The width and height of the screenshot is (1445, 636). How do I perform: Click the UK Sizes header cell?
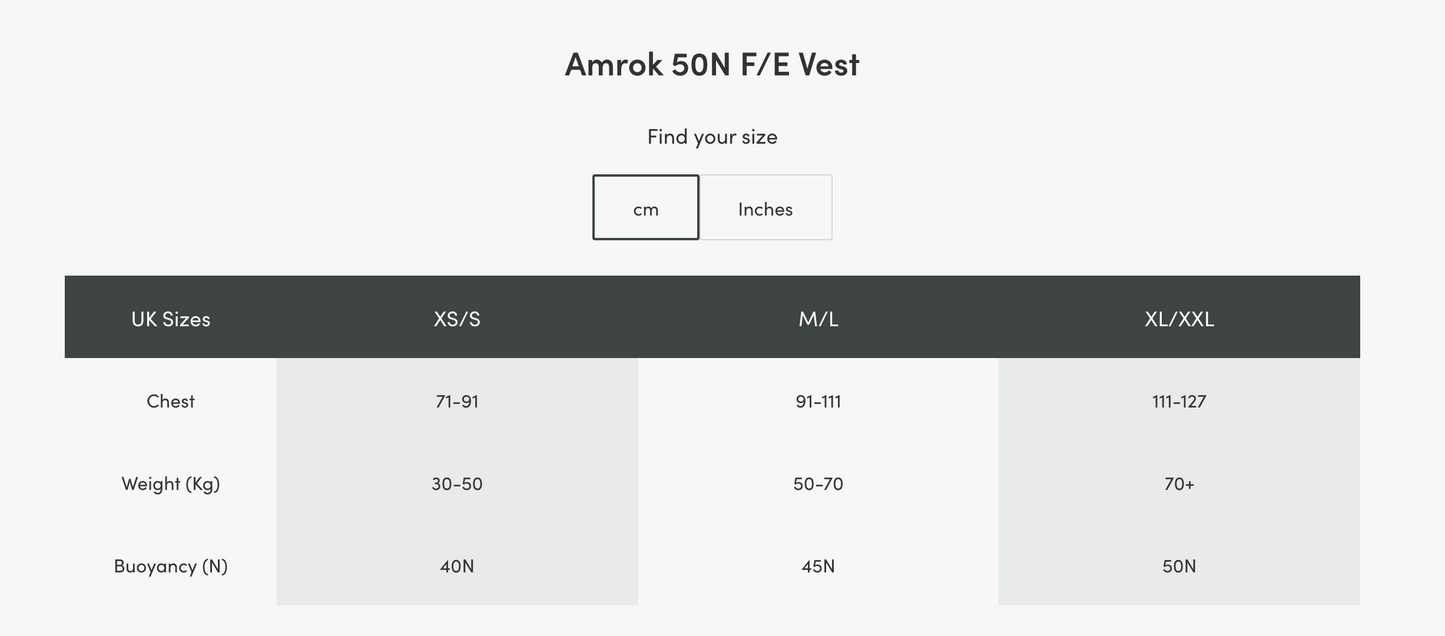[171, 318]
